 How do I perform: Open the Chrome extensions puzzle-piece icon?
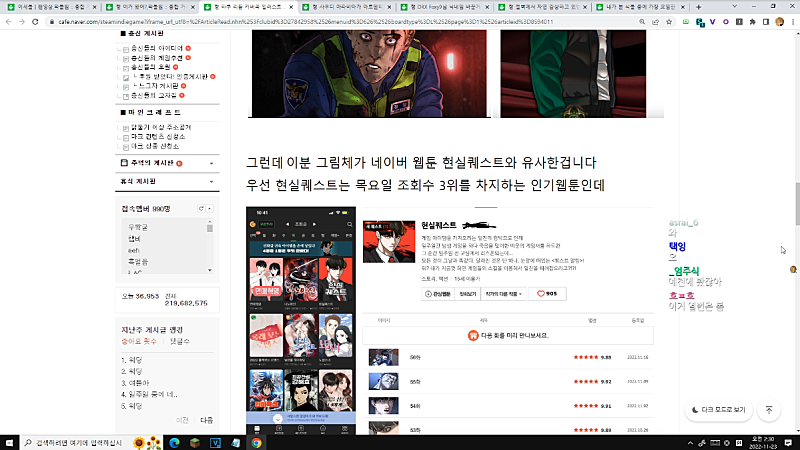click(753, 22)
